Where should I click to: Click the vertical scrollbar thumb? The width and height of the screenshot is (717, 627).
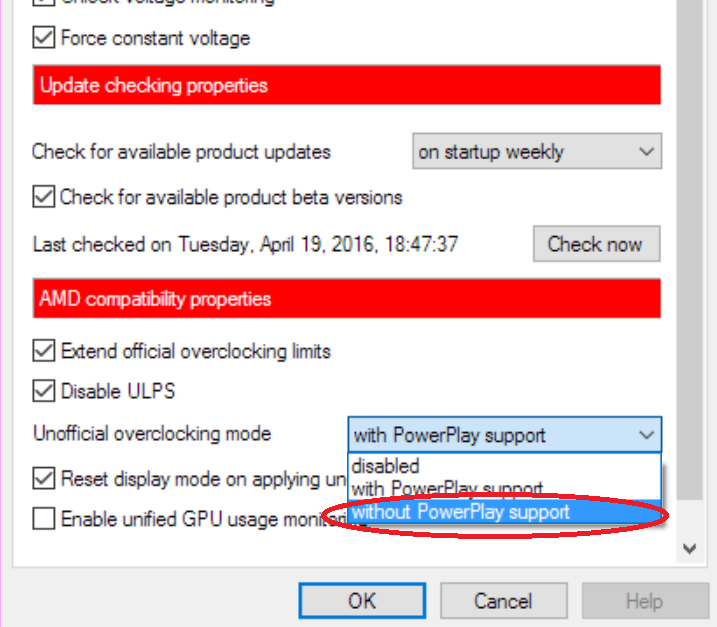tap(688, 250)
